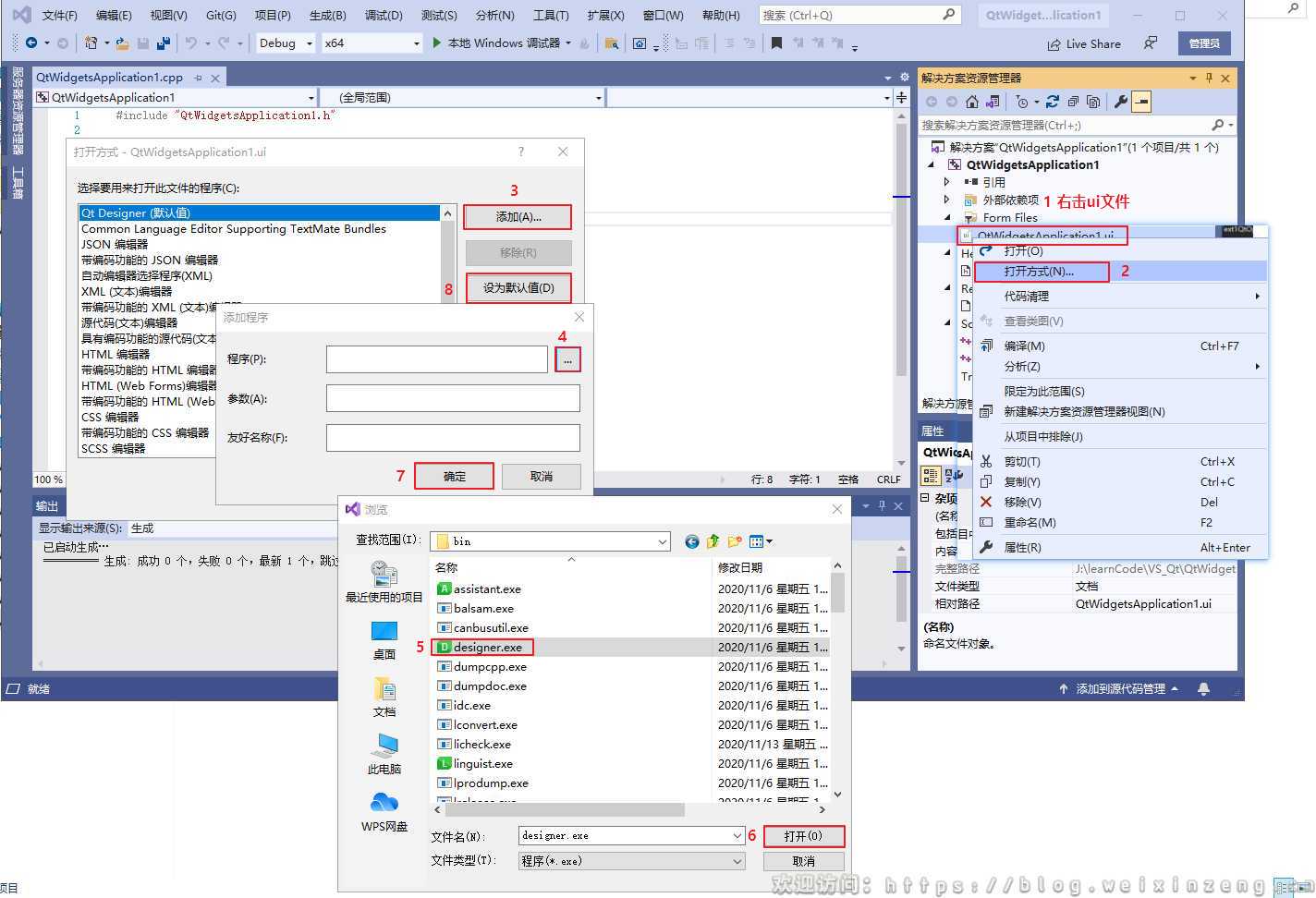The height and width of the screenshot is (898, 1316).
Task: Click Recent items in Browse dialog sidebar
Action: point(384,582)
